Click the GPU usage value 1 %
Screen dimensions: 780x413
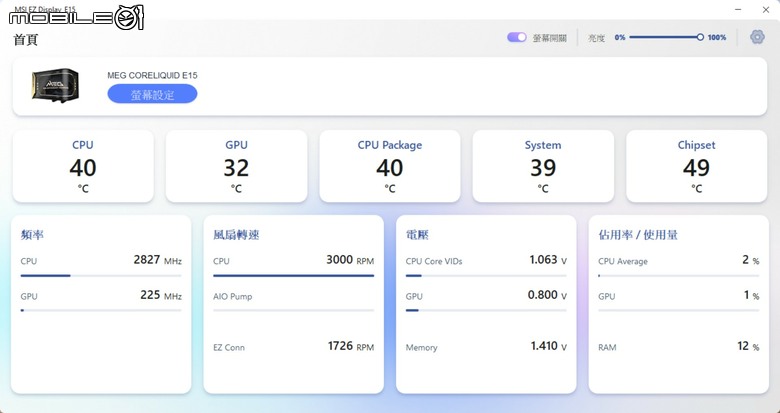[x=751, y=295]
